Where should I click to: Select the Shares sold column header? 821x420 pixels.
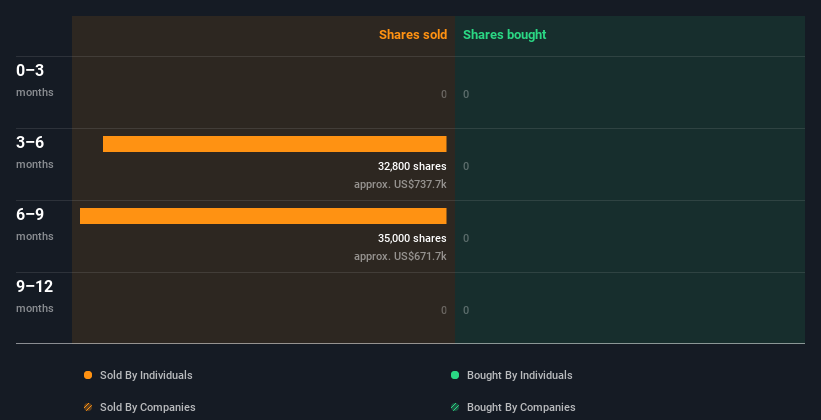[412, 35]
